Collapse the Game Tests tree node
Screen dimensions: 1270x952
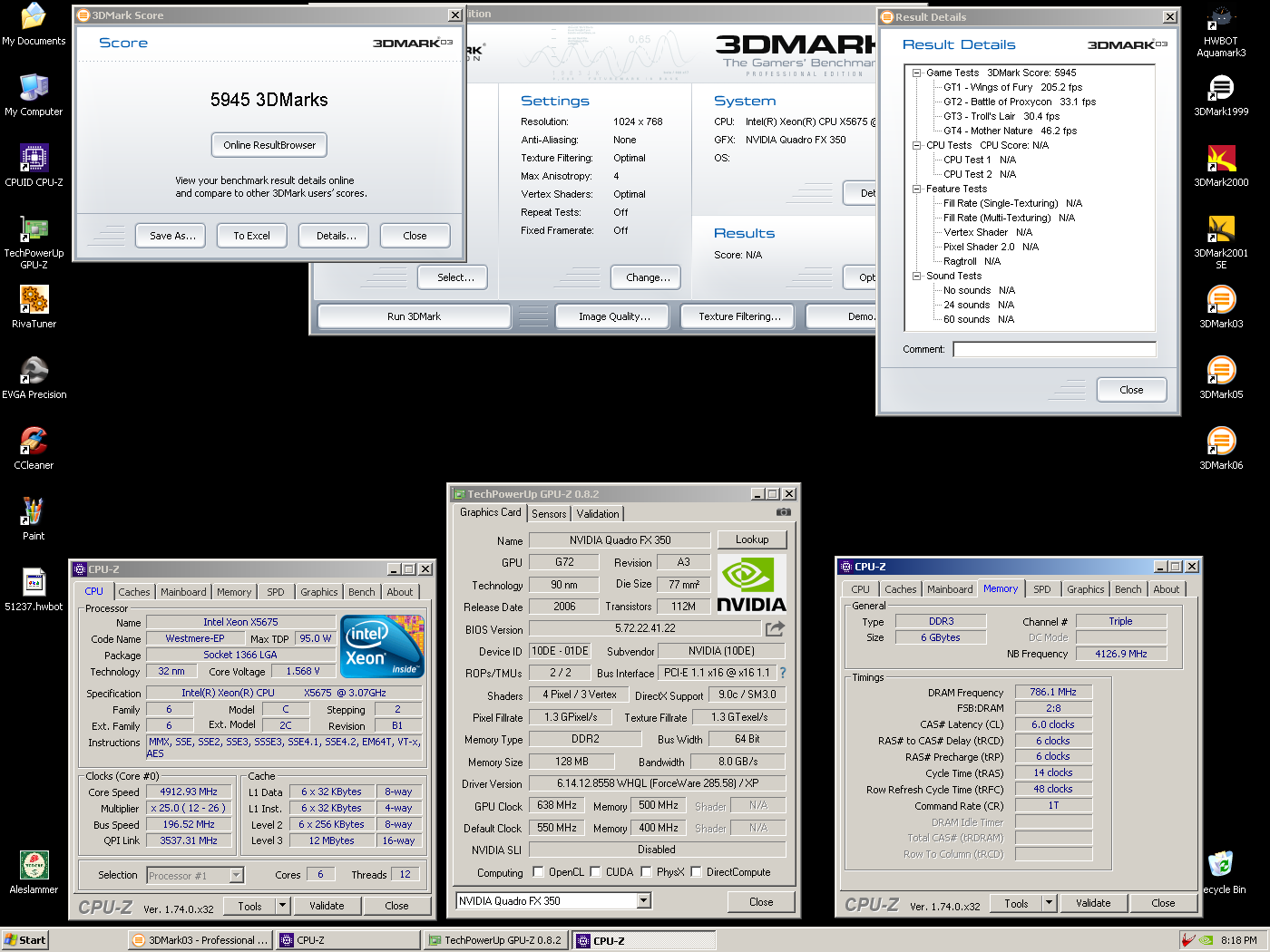point(917,73)
